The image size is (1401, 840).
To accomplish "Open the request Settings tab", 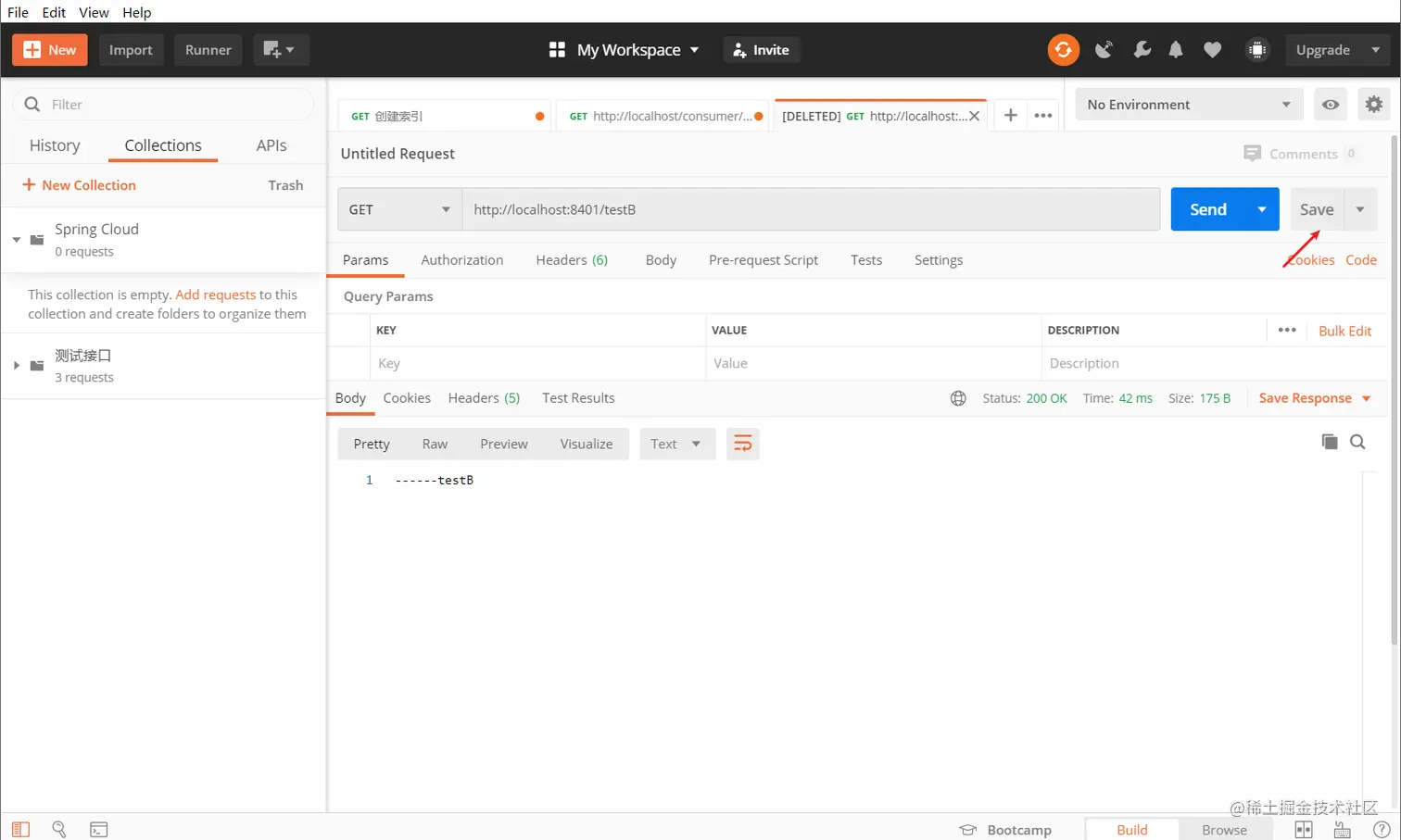I will [x=939, y=260].
